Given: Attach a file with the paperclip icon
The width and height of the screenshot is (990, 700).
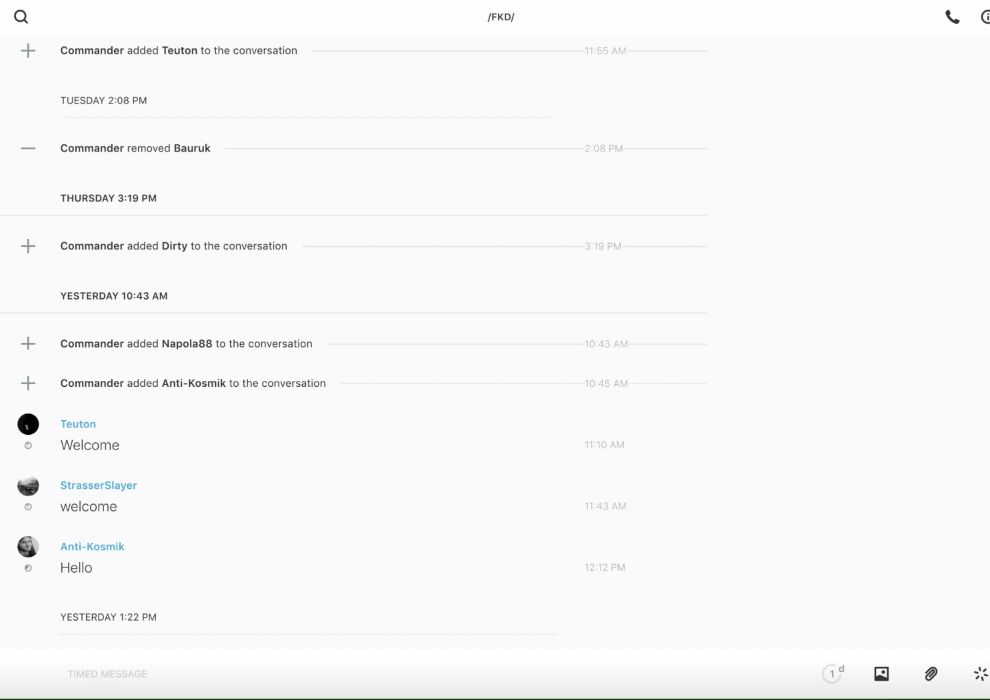Looking at the screenshot, I should point(931,674).
